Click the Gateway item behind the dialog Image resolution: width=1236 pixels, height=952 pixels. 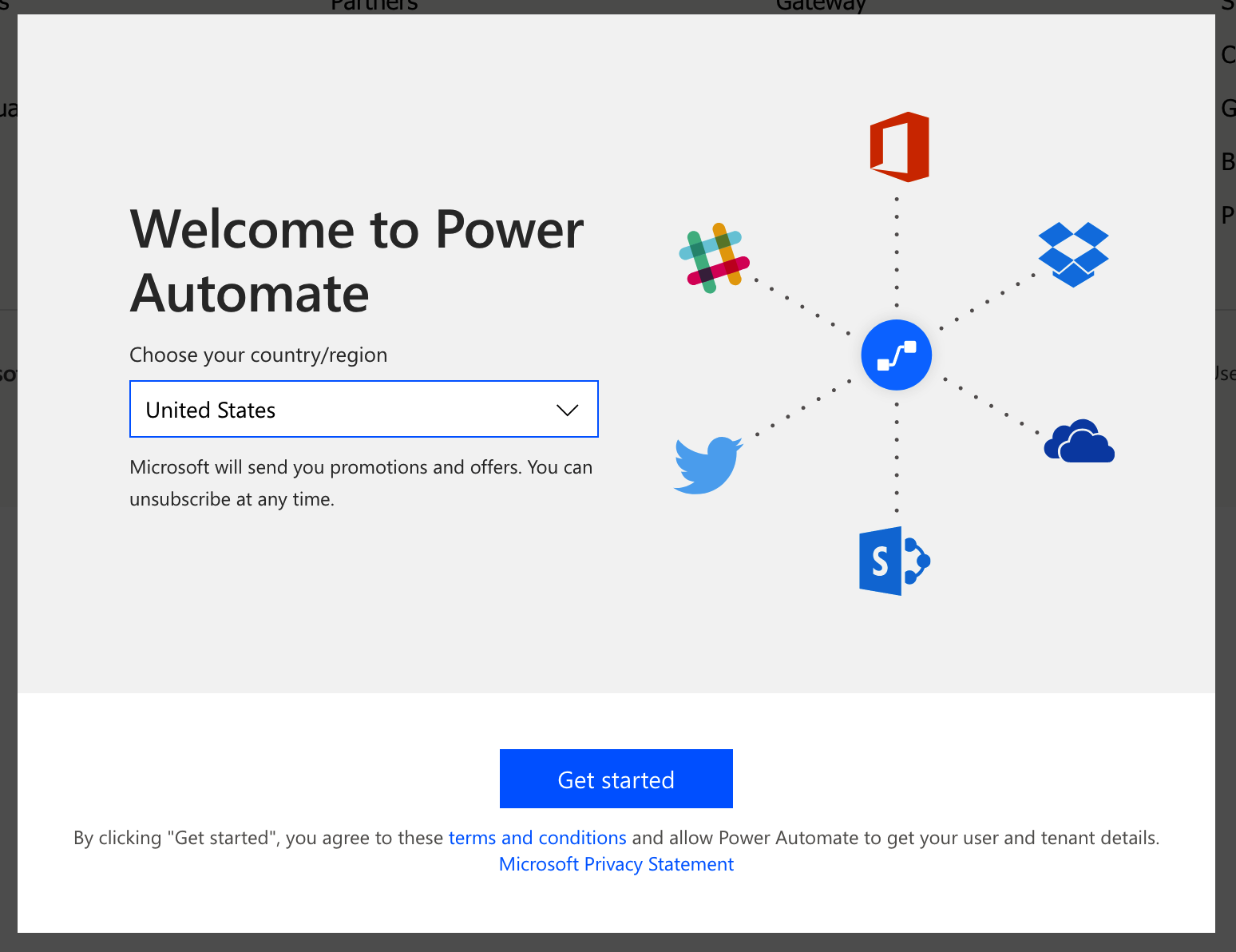pos(821,6)
